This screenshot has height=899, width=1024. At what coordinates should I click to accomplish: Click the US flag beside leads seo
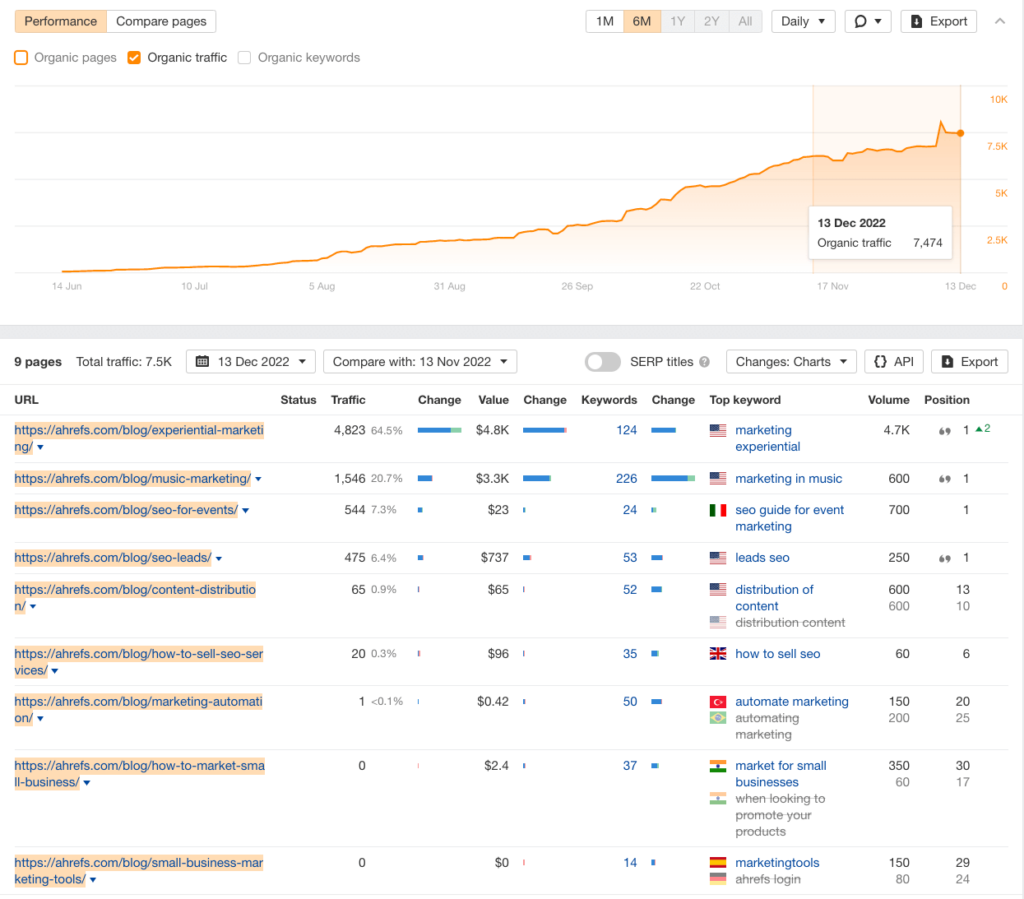[717, 558]
